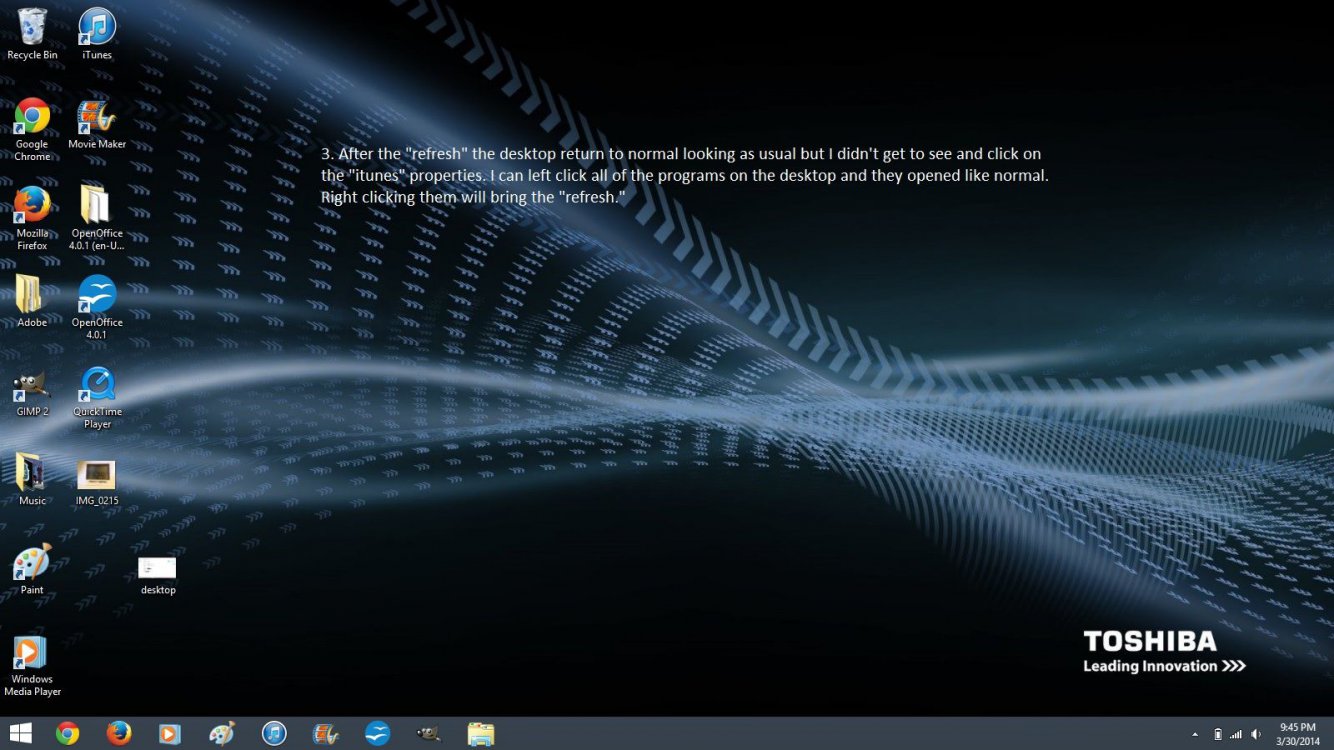Select the file named desktop
The height and width of the screenshot is (750, 1334).
tap(157, 568)
